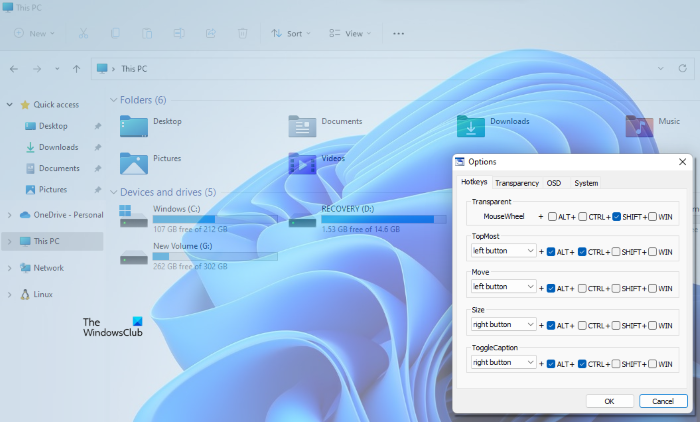700x422 pixels.
Task: Switch to the System tab
Action: (x=586, y=183)
